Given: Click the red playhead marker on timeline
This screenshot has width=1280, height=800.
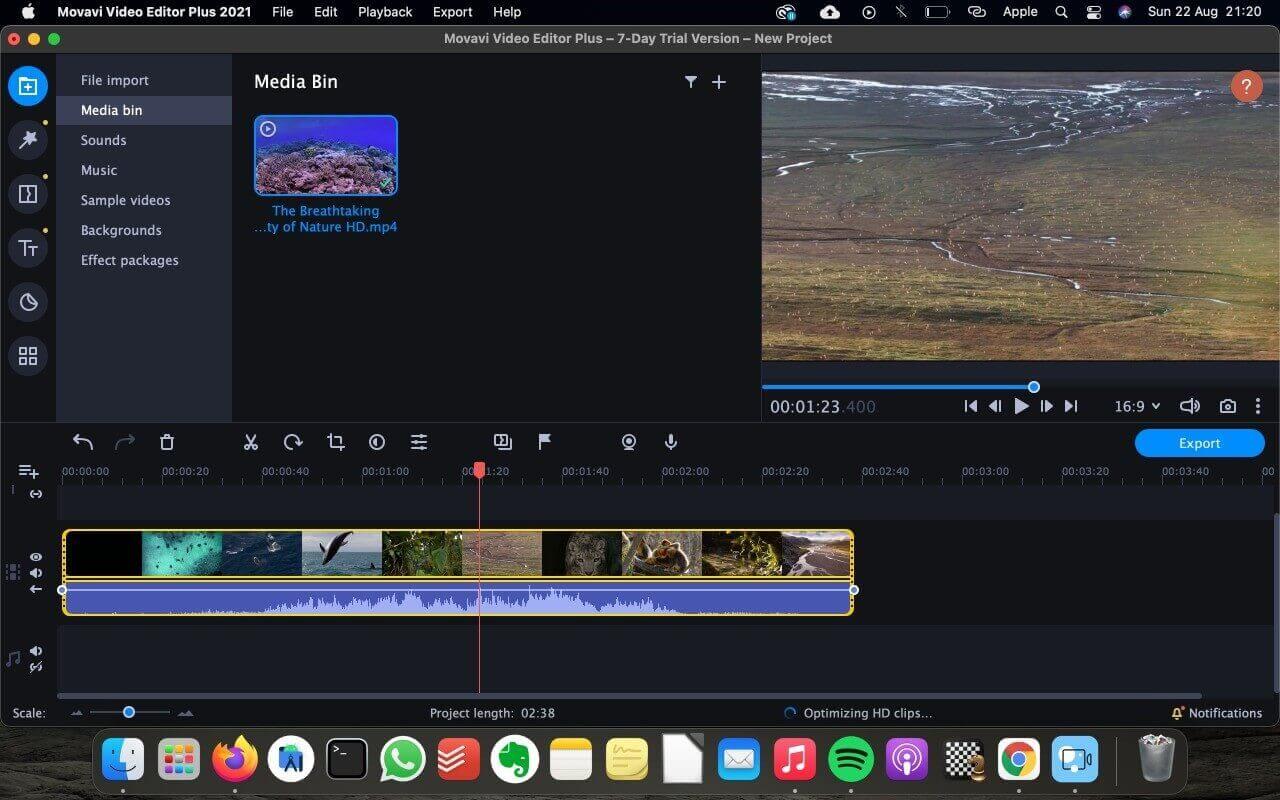Looking at the screenshot, I should [x=479, y=469].
